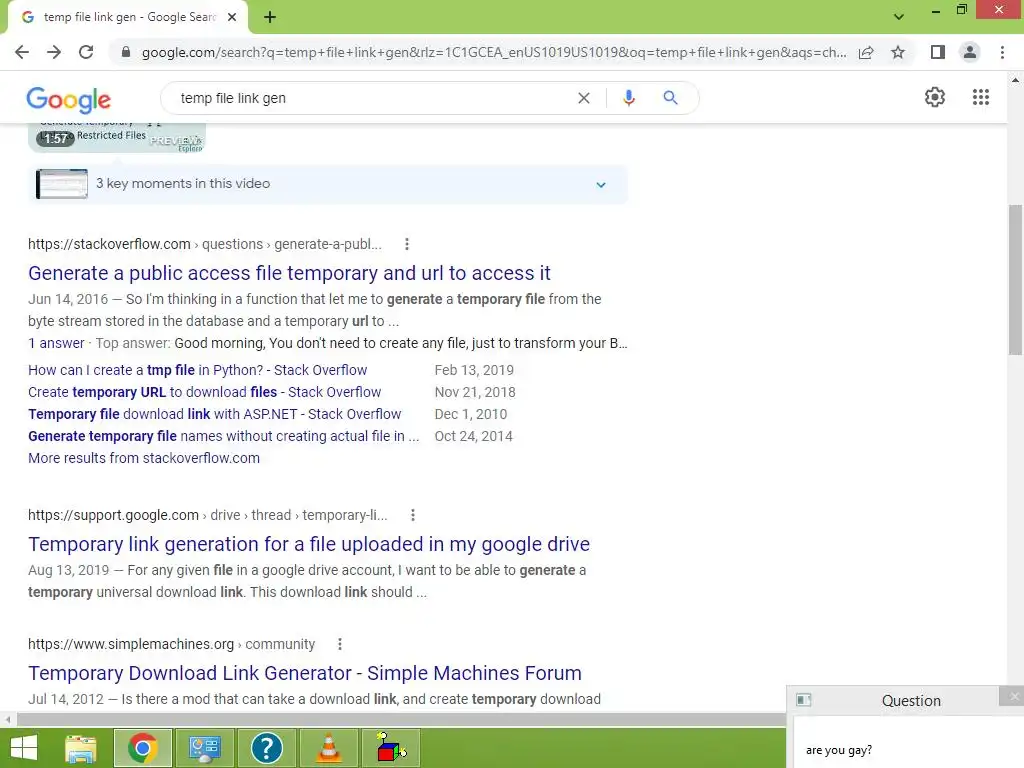Viewport: 1024px width, 768px height.
Task: Open the more options for simplemachines.org result
Action: [340, 645]
